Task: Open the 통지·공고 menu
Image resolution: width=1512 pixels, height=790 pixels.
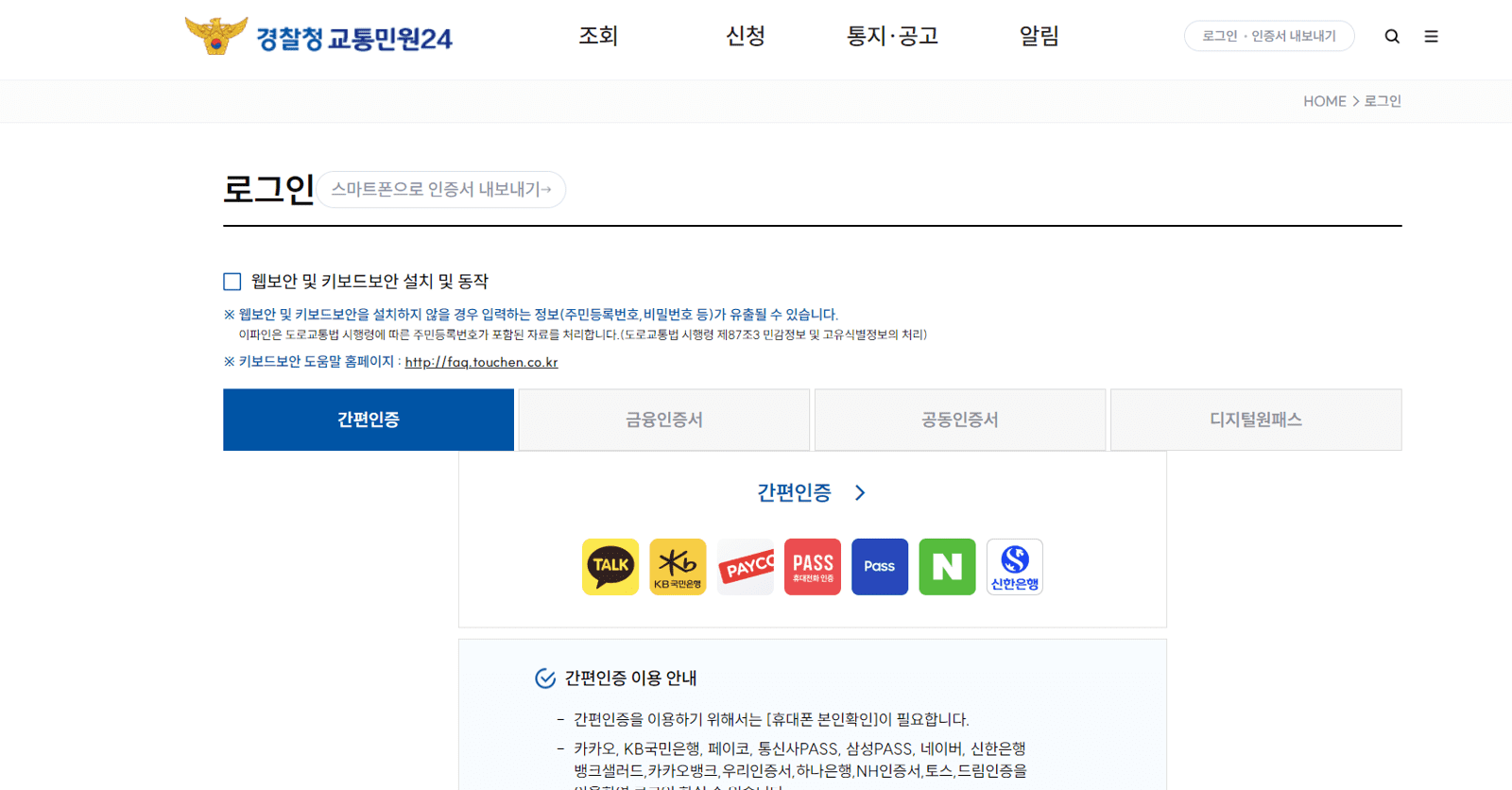Action: point(892,36)
